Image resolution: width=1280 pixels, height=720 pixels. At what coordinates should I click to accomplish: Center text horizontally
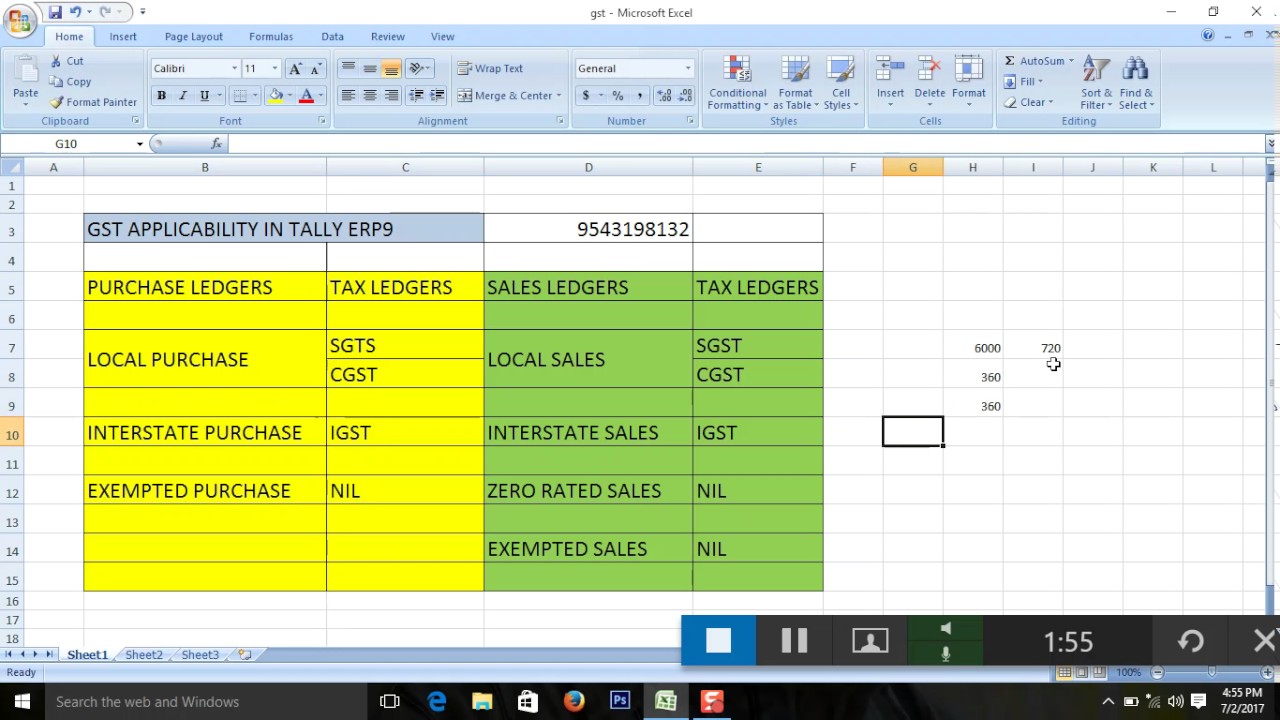370,95
